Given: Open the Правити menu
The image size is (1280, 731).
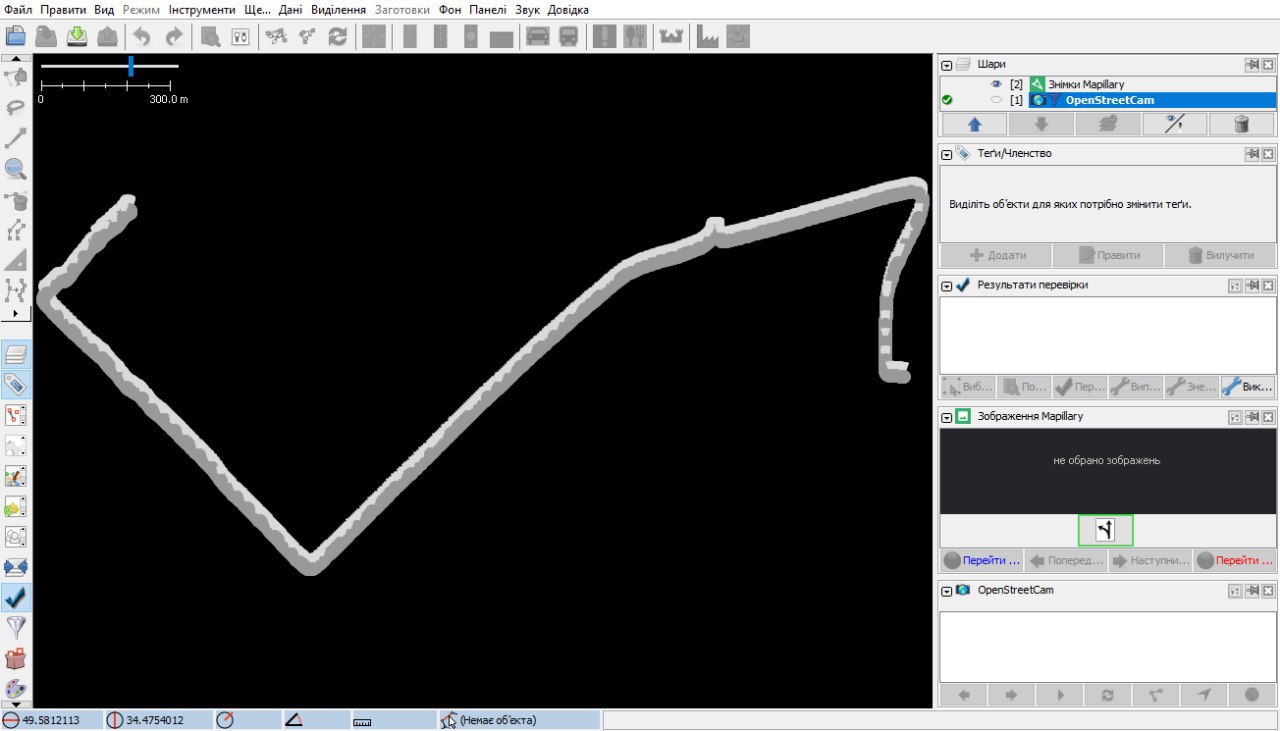Looking at the screenshot, I should point(64,9).
